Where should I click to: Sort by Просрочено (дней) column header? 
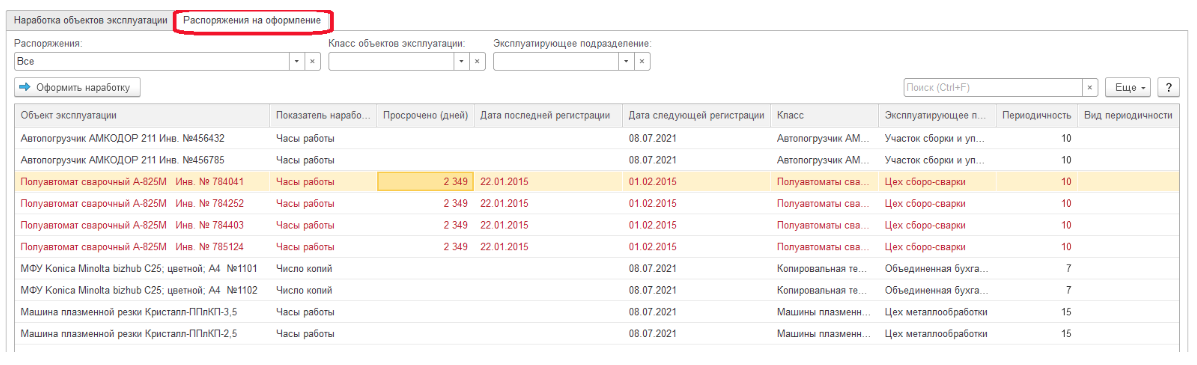click(x=426, y=115)
